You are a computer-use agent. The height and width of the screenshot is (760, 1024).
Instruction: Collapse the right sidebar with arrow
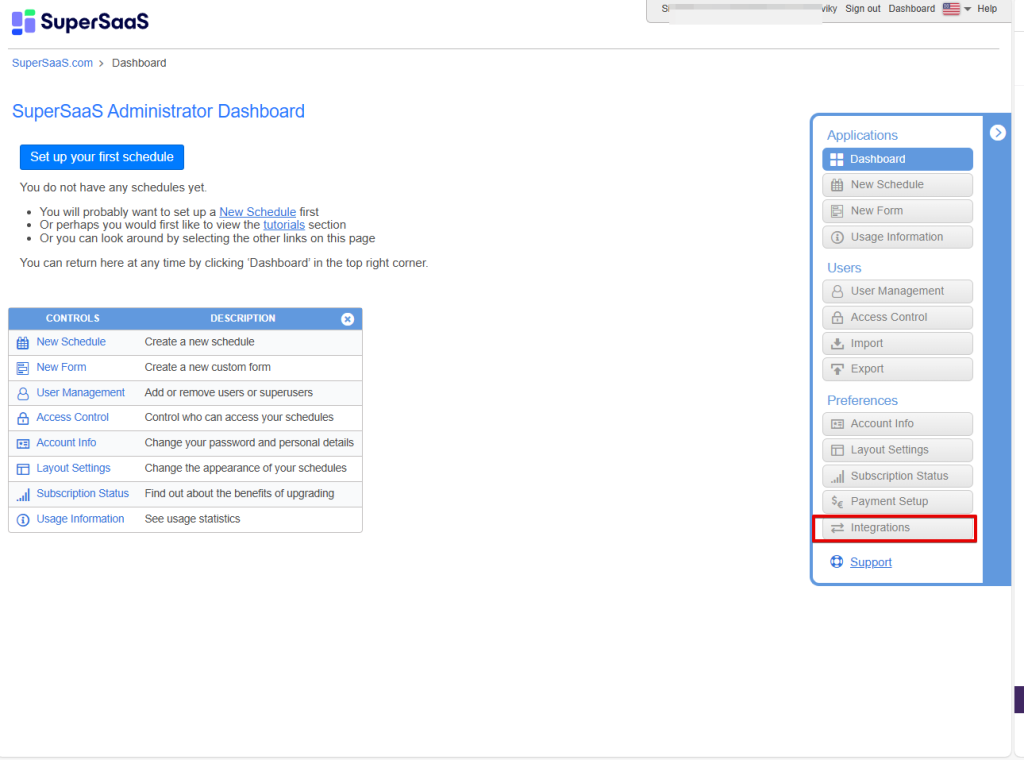point(997,132)
